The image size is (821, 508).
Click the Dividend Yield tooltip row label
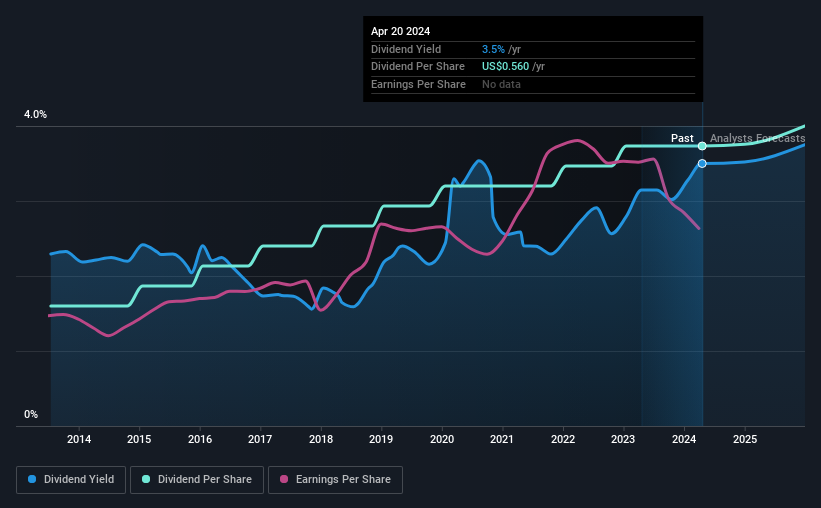pos(406,49)
